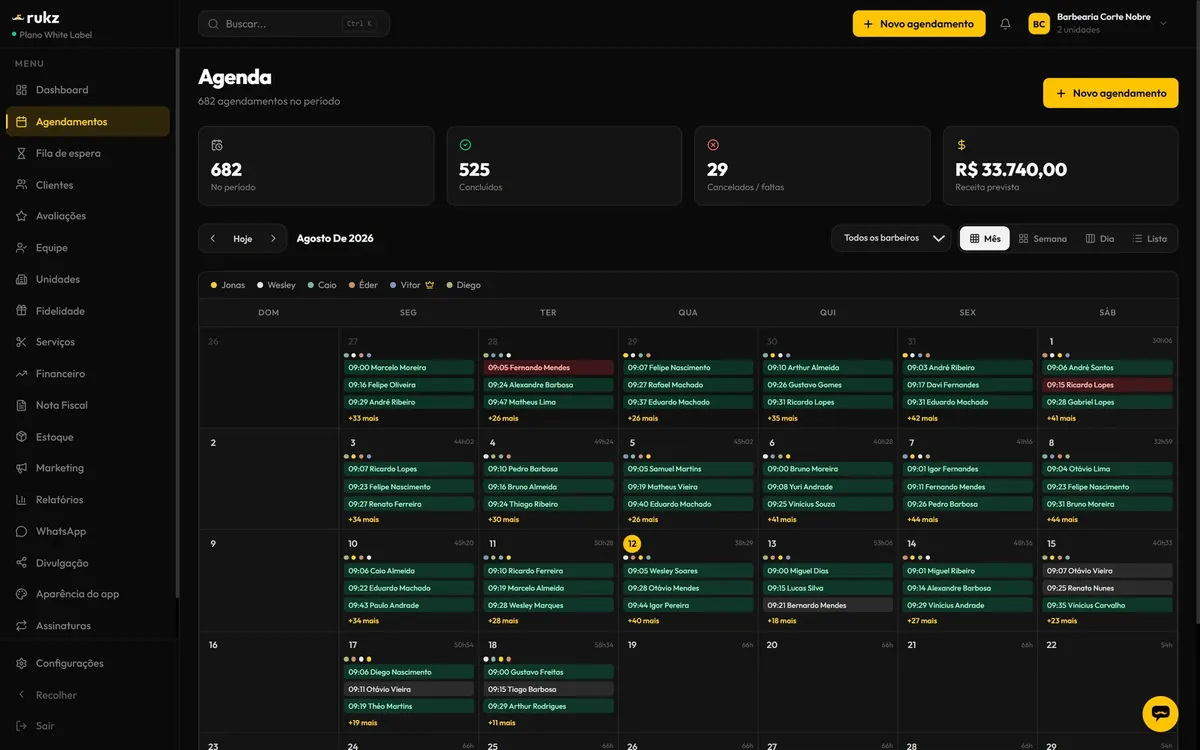Select highlighted day 12 on the calendar
1200x750 pixels.
pos(632,544)
